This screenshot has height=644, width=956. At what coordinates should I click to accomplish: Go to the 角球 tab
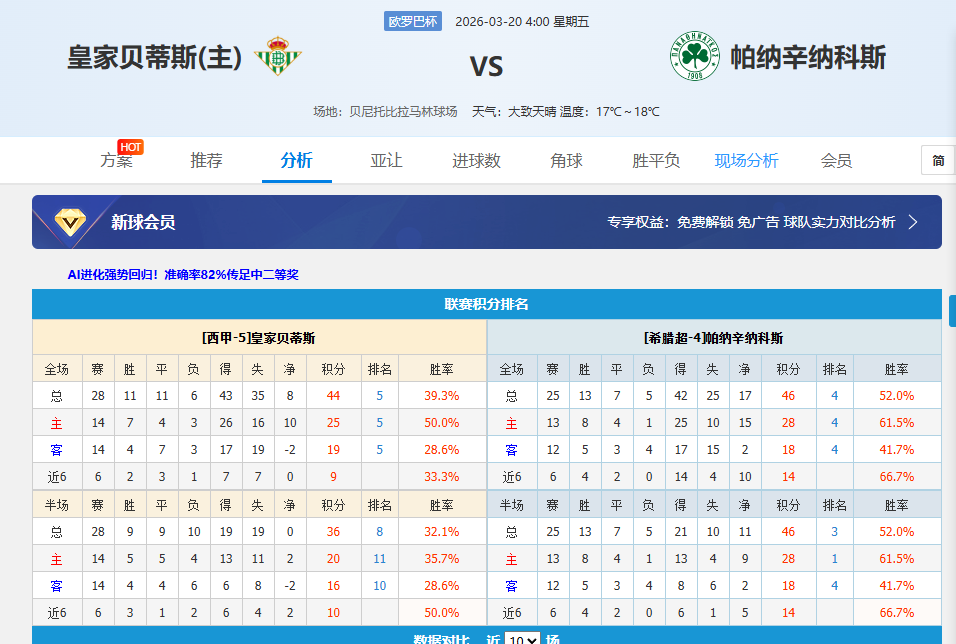566,161
